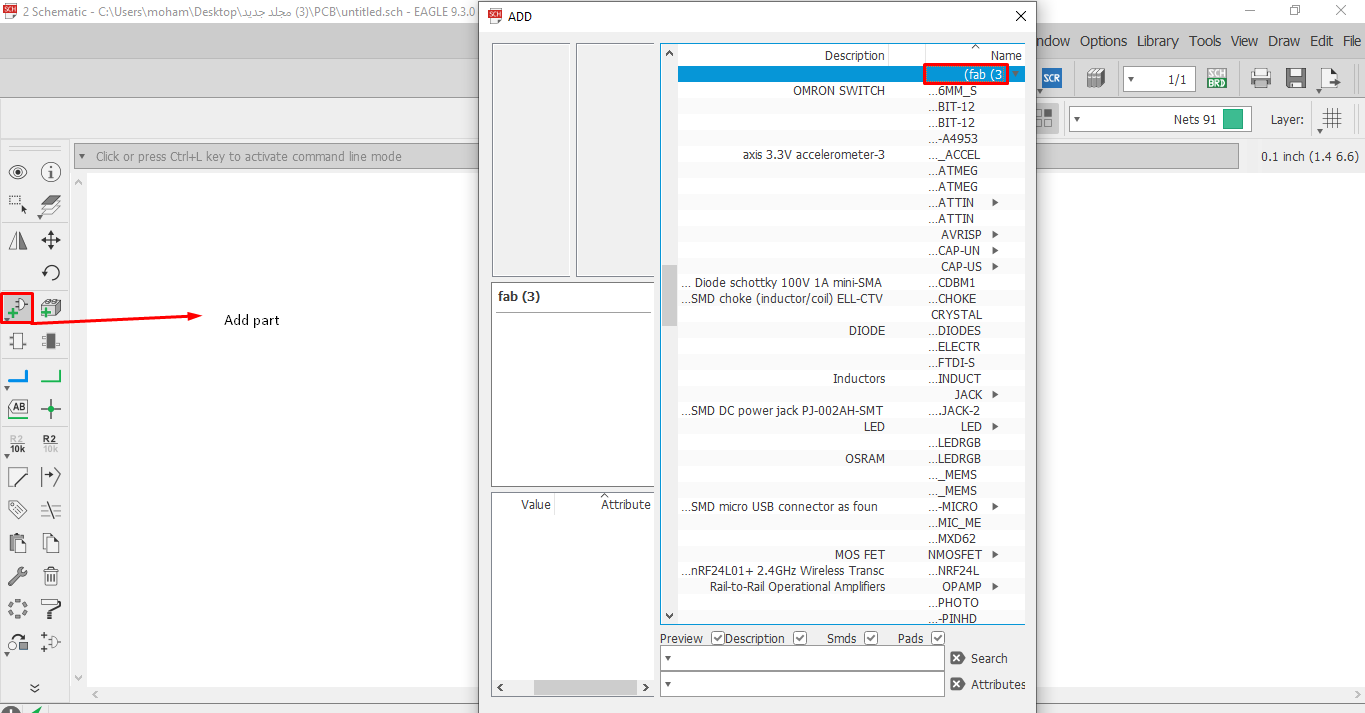Activate the Group selection tool
Screen dimensions: 1365x713
pyautogui.click(x=17, y=205)
